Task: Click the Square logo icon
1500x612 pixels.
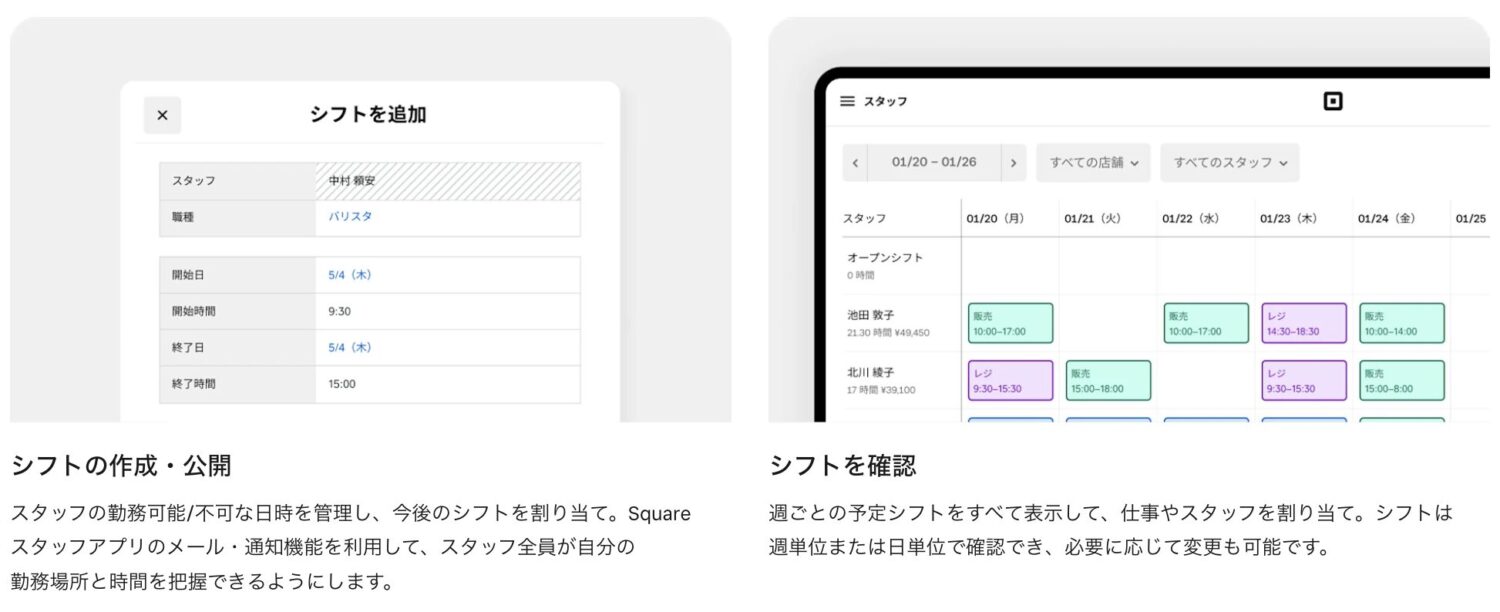Action: (1332, 101)
